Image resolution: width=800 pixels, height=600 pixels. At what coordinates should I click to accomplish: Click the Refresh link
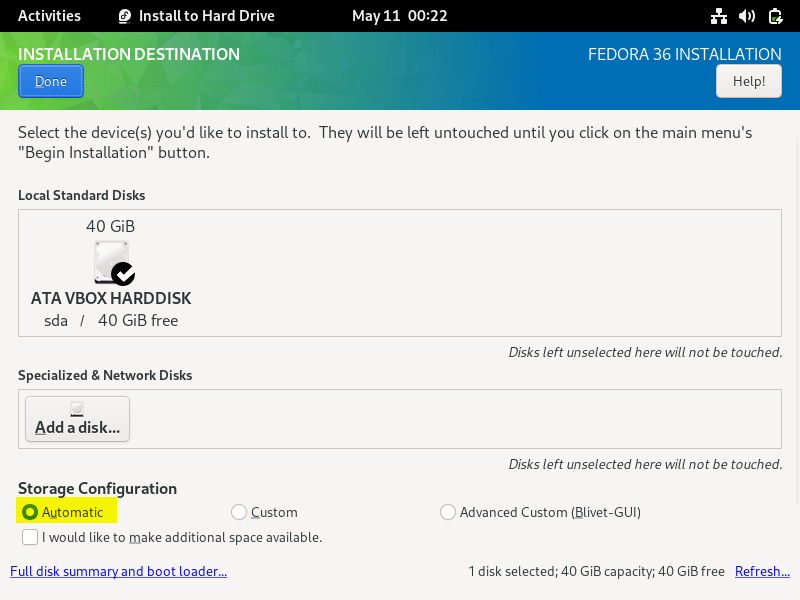762,571
